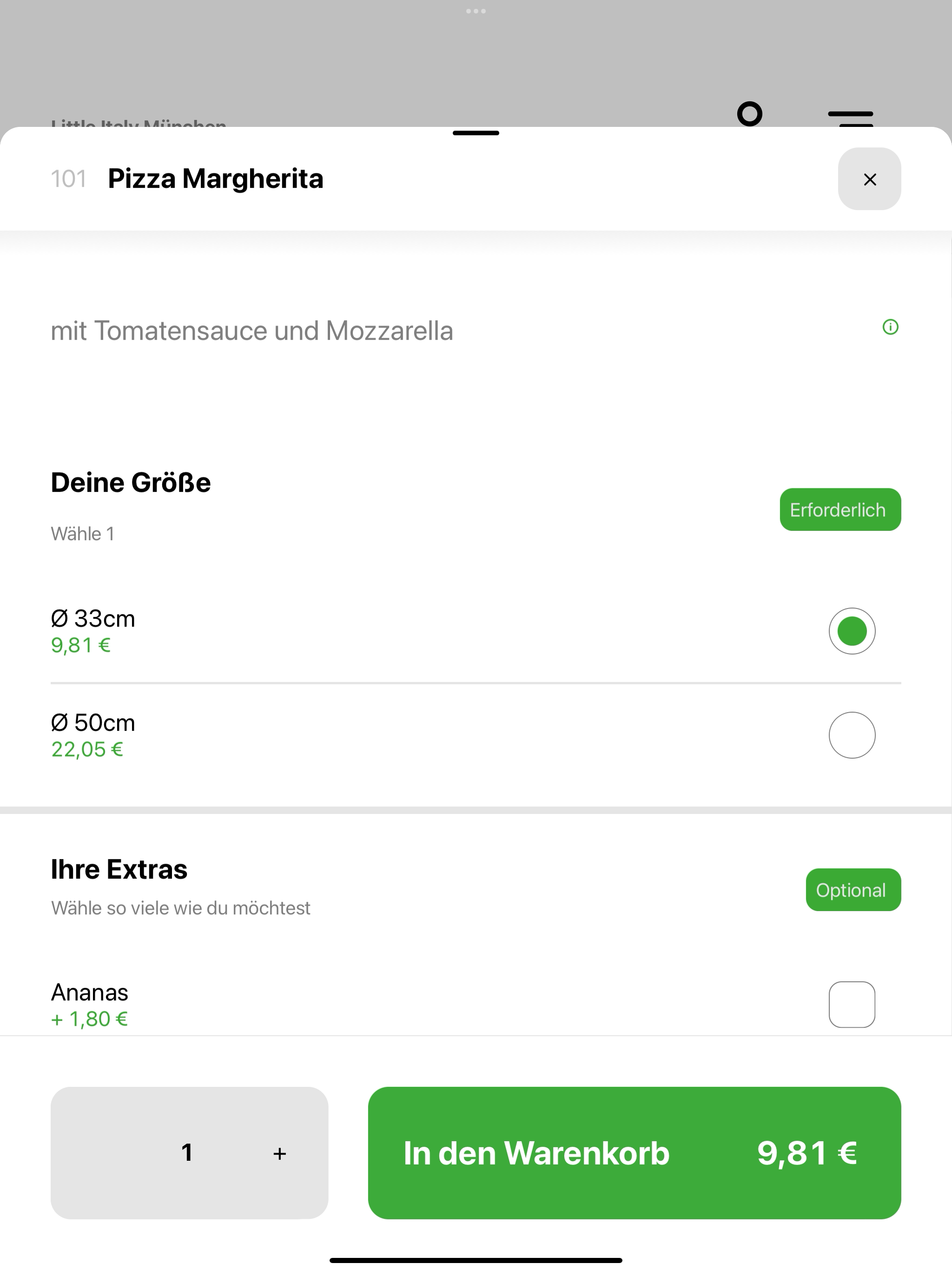952x1270 pixels.
Task: Select the Ø 50cm size radio button
Action: tap(852, 735)
